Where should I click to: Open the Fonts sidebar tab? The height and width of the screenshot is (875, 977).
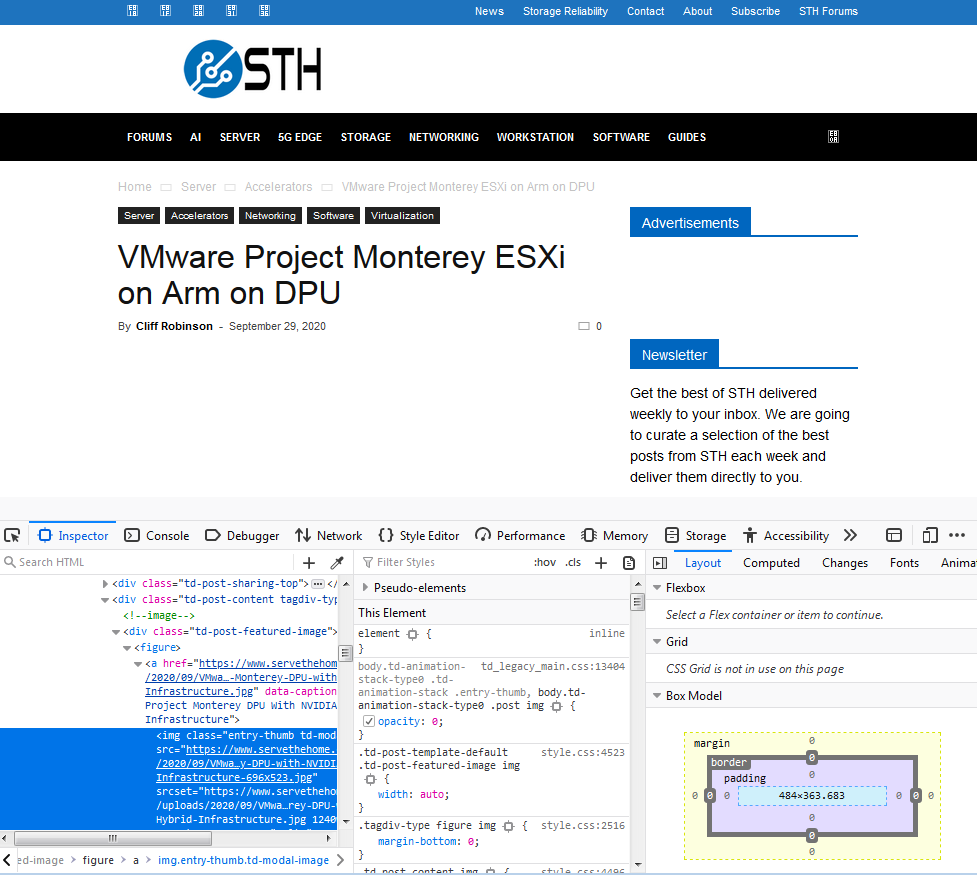(904, 563)
